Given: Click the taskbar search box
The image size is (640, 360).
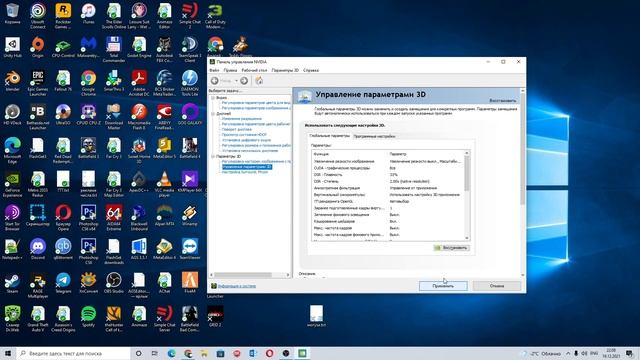Looking at the screenshot, I should coord(73,353).
